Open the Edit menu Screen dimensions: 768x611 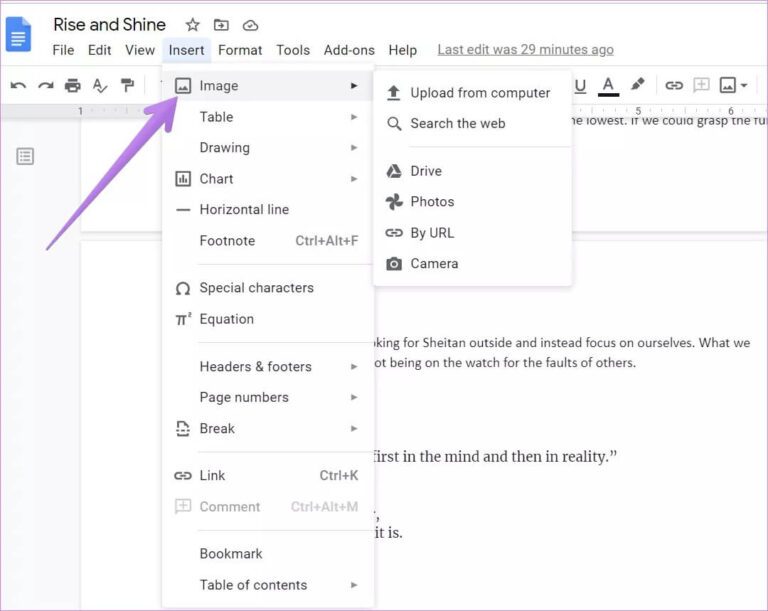[99, 50]
